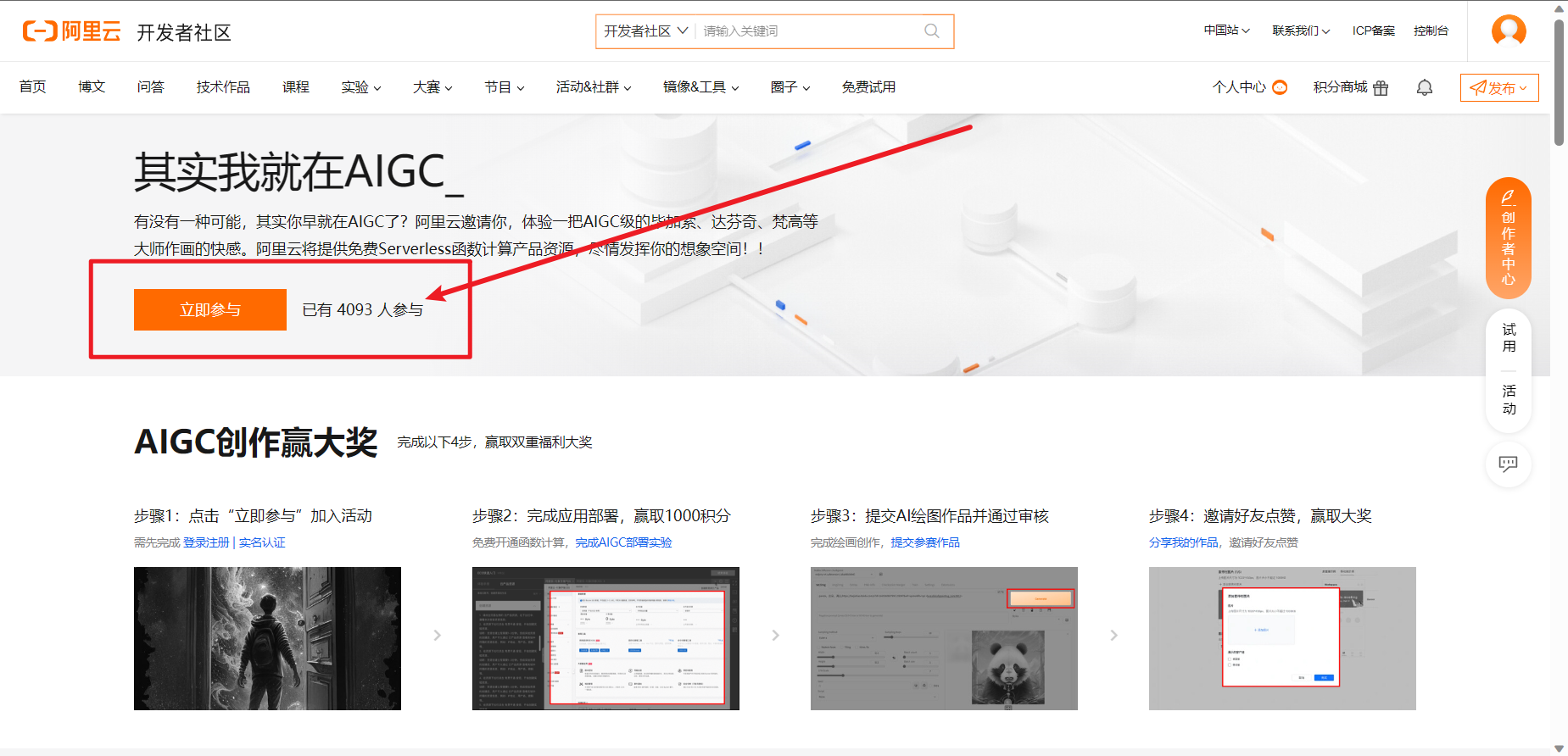The height and width of the screenshot is (756, 1568).
Task: Click the 分享我的作品 link
Action: (1184, 542)
